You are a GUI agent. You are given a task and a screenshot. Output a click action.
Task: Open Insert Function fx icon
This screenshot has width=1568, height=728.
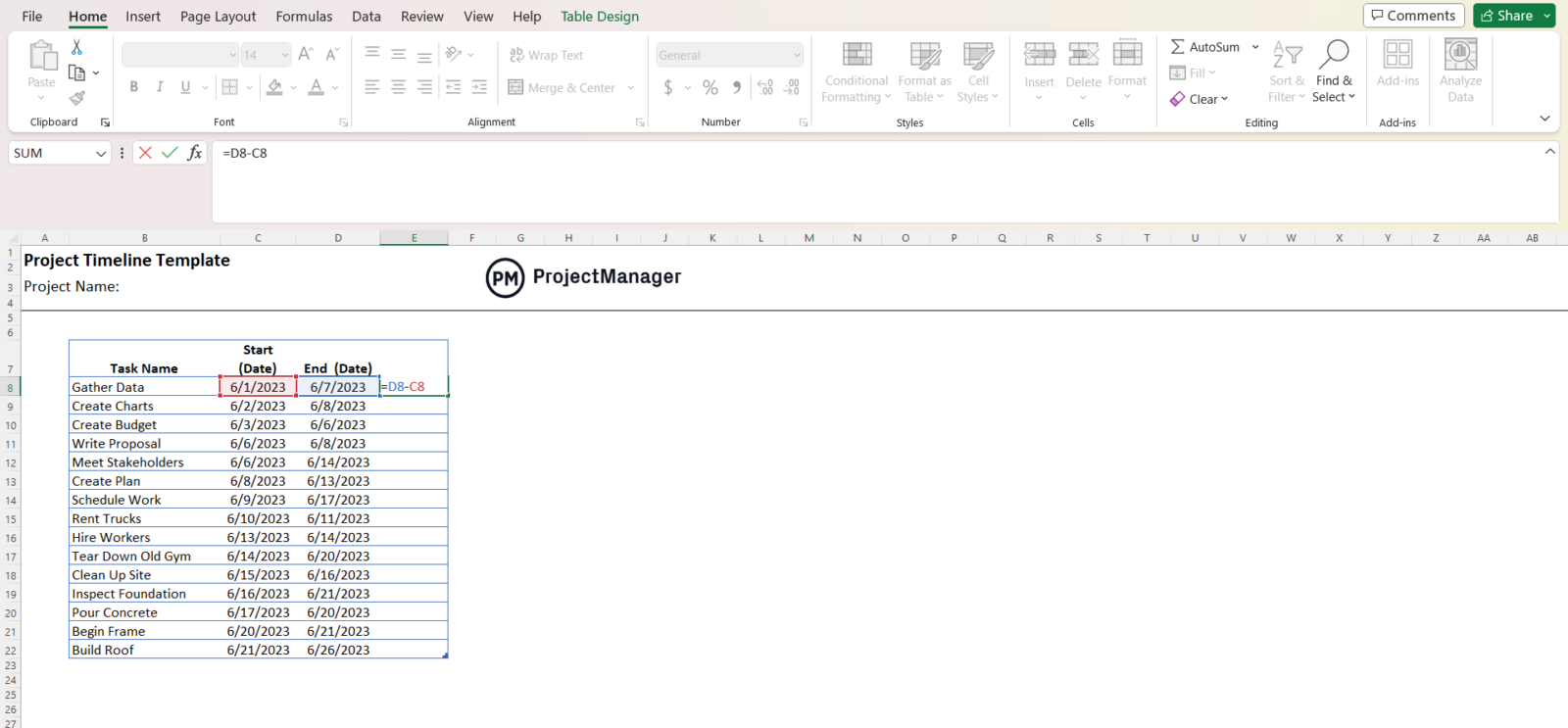[x=195, y=153]
